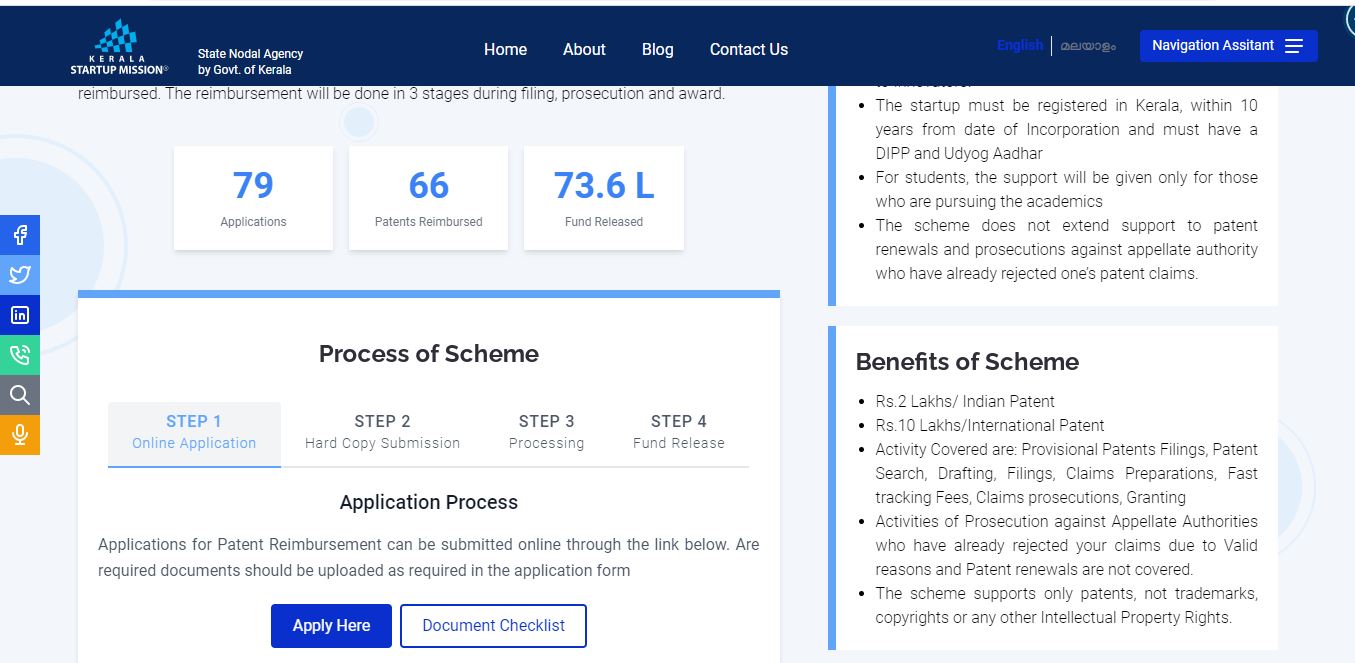Viewport: 1355px width, 663px height.
Task: Click the Activities of Prosecution against Appellate bullet
Action: pos(1067,545)
